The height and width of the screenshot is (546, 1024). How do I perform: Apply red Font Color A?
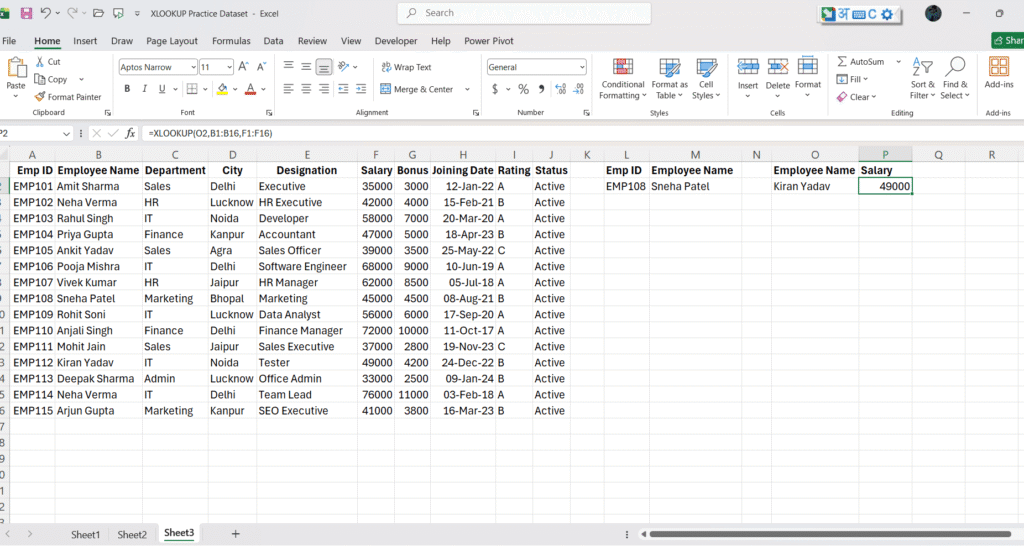[x=250, y=89]
